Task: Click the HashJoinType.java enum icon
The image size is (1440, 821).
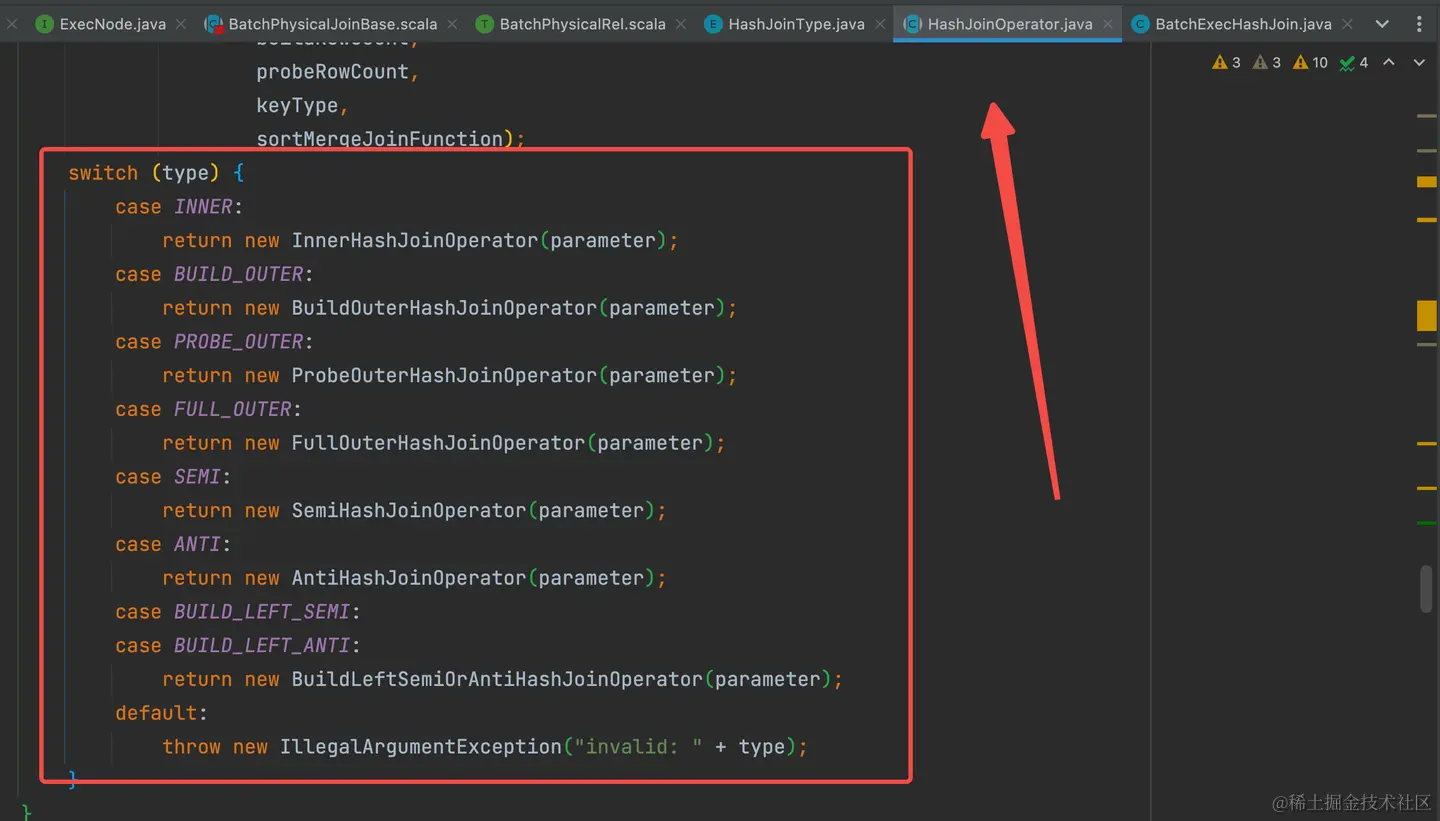Action: (713, 24)
